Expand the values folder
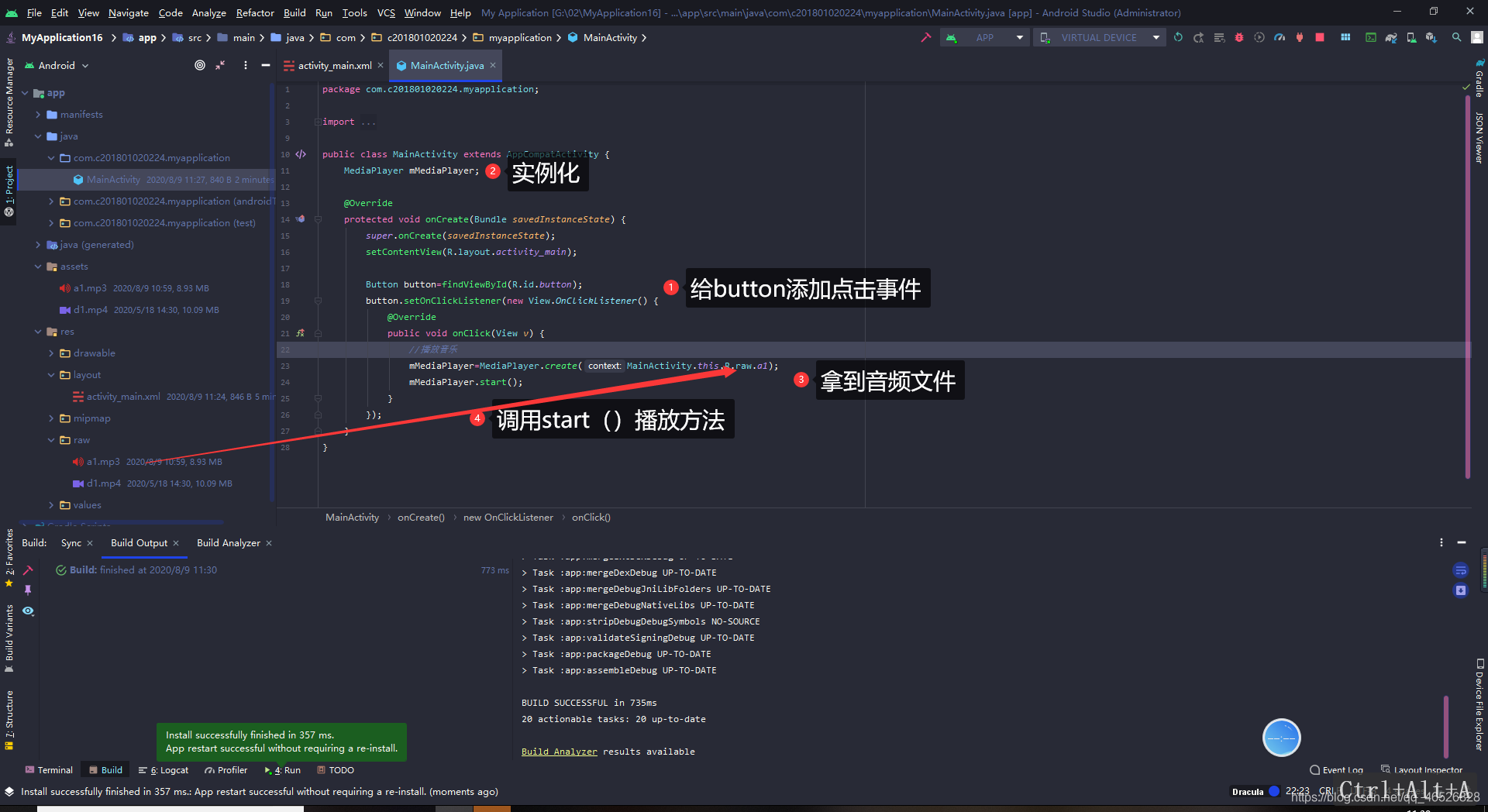The height and width of the screenshot is (812, 1488). (51, 505)
